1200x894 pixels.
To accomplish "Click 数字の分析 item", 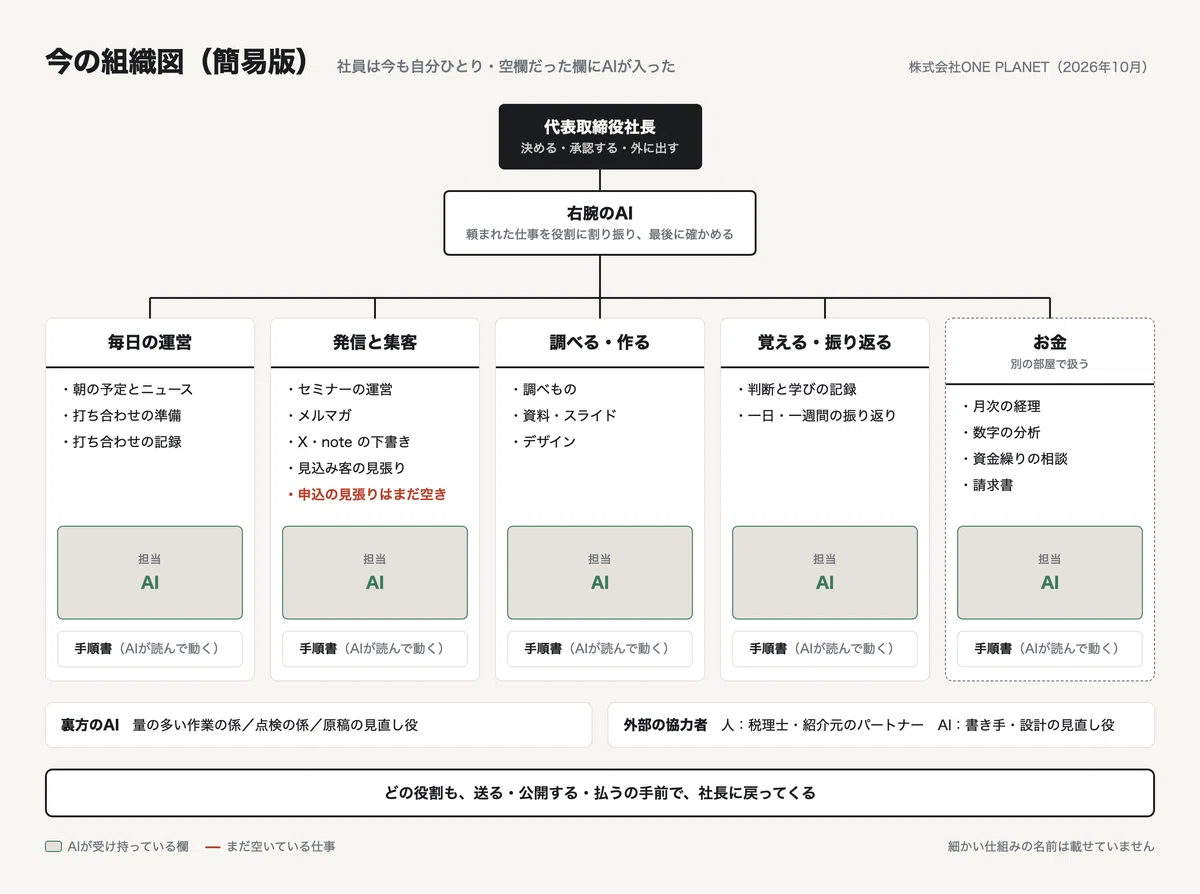I will click(x=1000, y=433).
